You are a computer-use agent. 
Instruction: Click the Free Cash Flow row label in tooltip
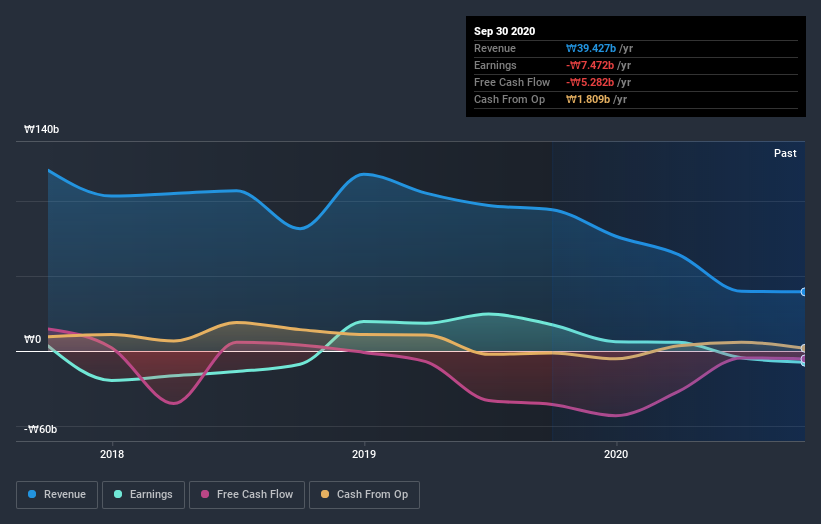click(x=512, y=82)
